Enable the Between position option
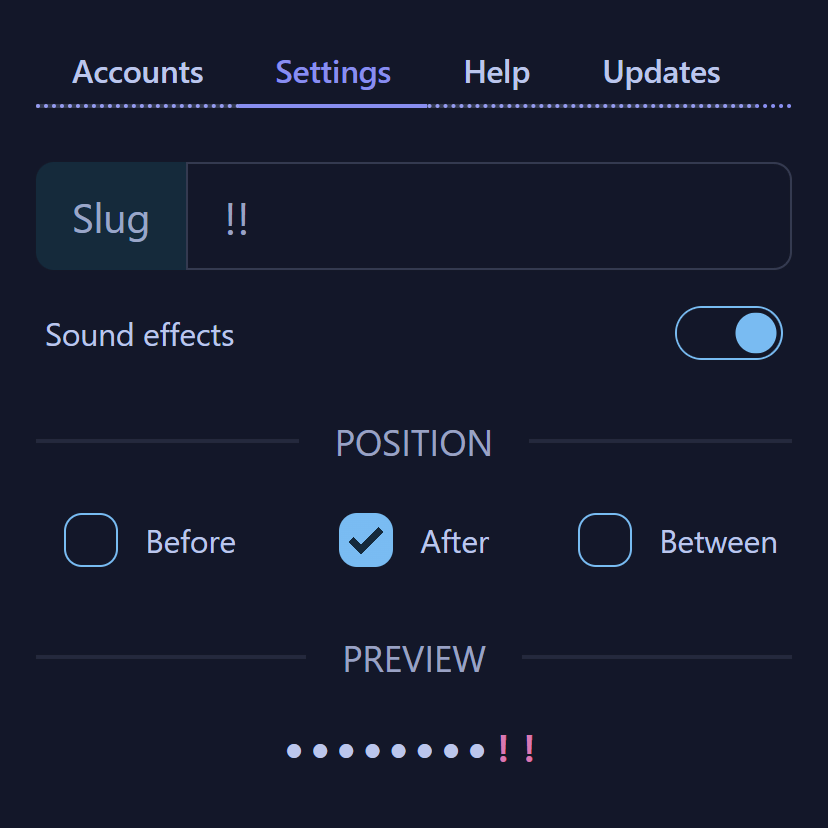Screen dimensions: 828x828 tap(603, 540)
